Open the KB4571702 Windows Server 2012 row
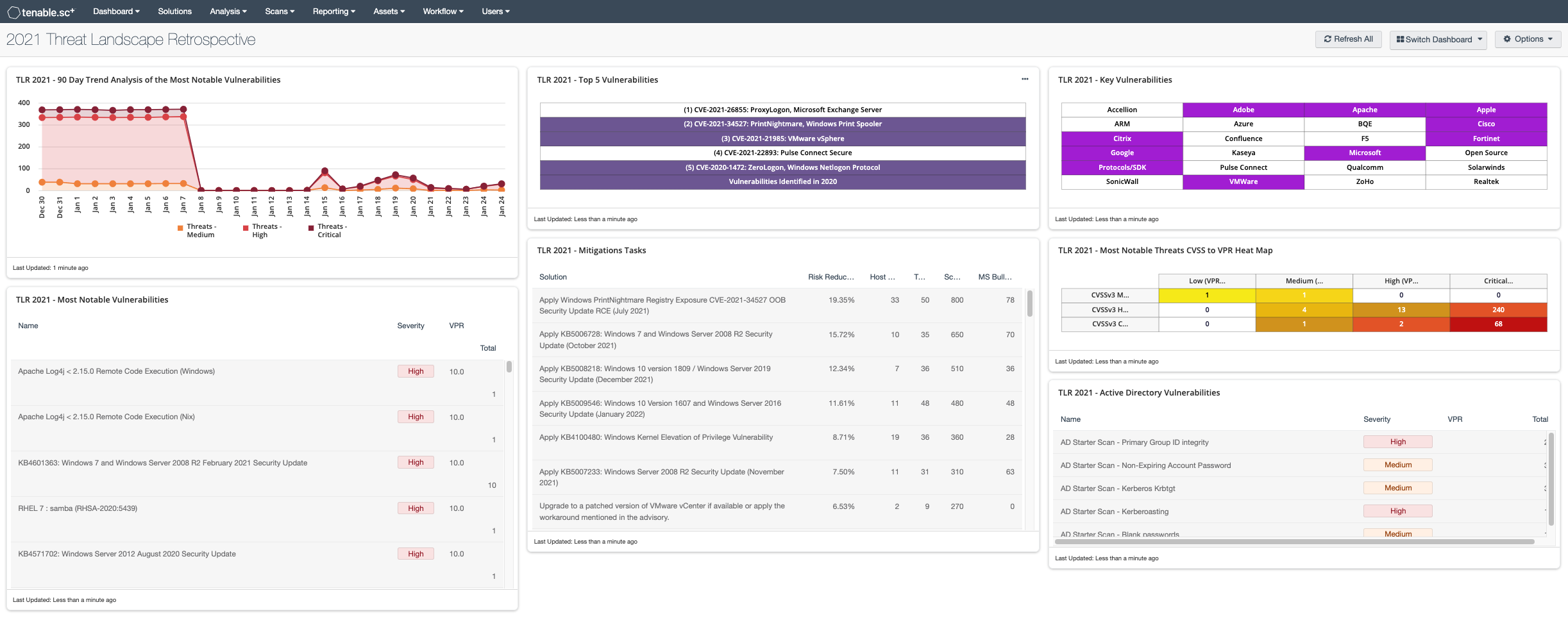 257,565
